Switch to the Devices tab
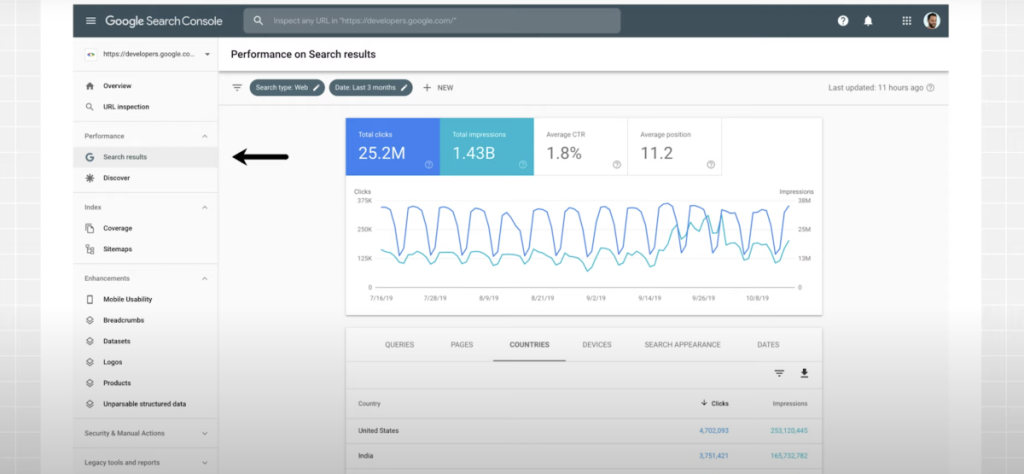The width and height of the screenshot is (1024, 474). [x=597, y=345]
